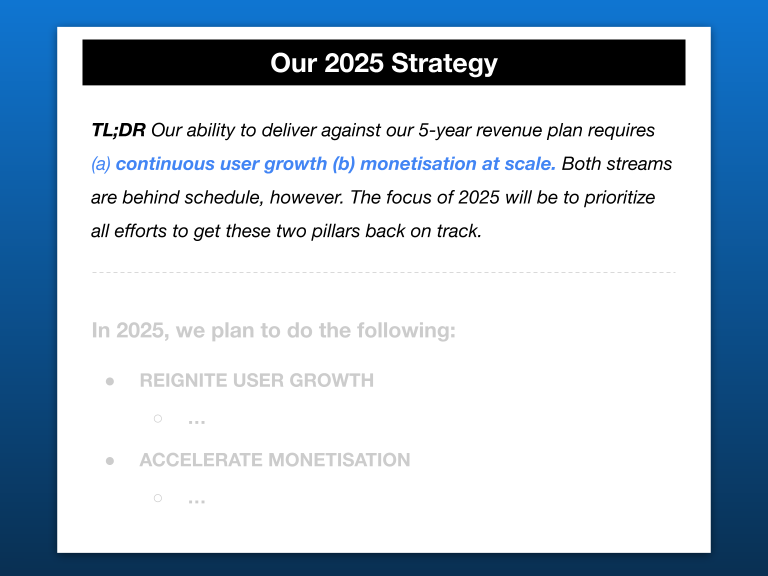768x576 pixels.
Task: Click the blue "(a)" marker
Action: coord(101,165)
